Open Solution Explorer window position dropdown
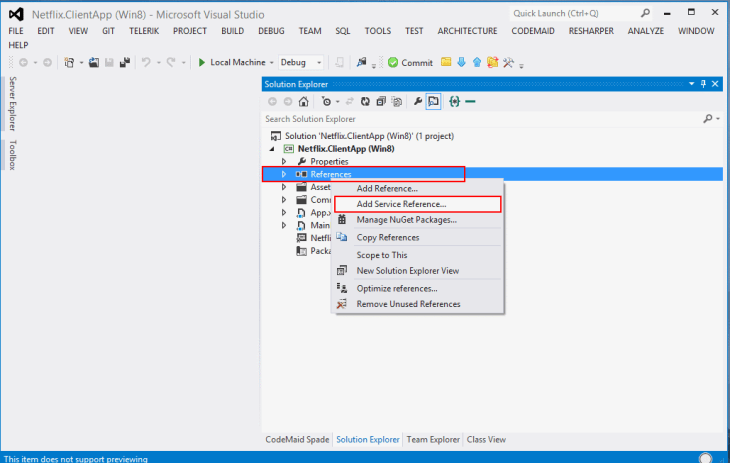Image resolution: width=730 pixels, height=463 pixels. tap(691, 84)
